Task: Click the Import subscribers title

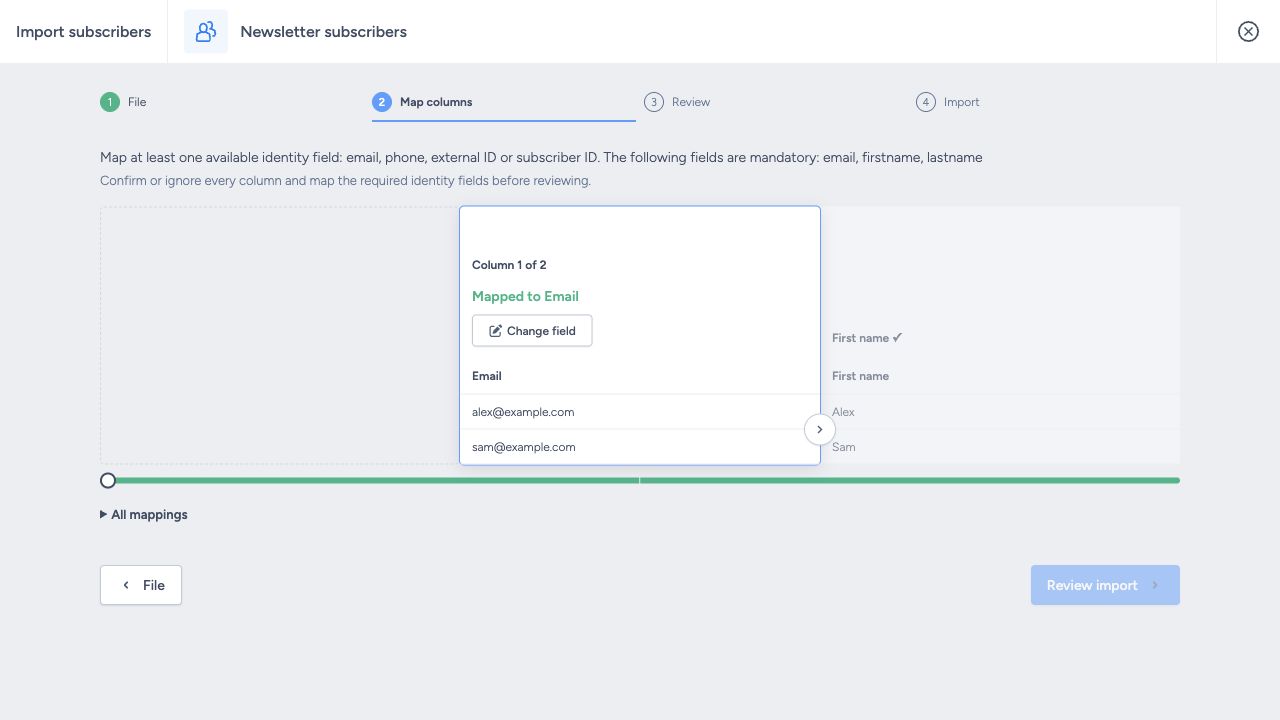Action: click(x=83, y=32)
